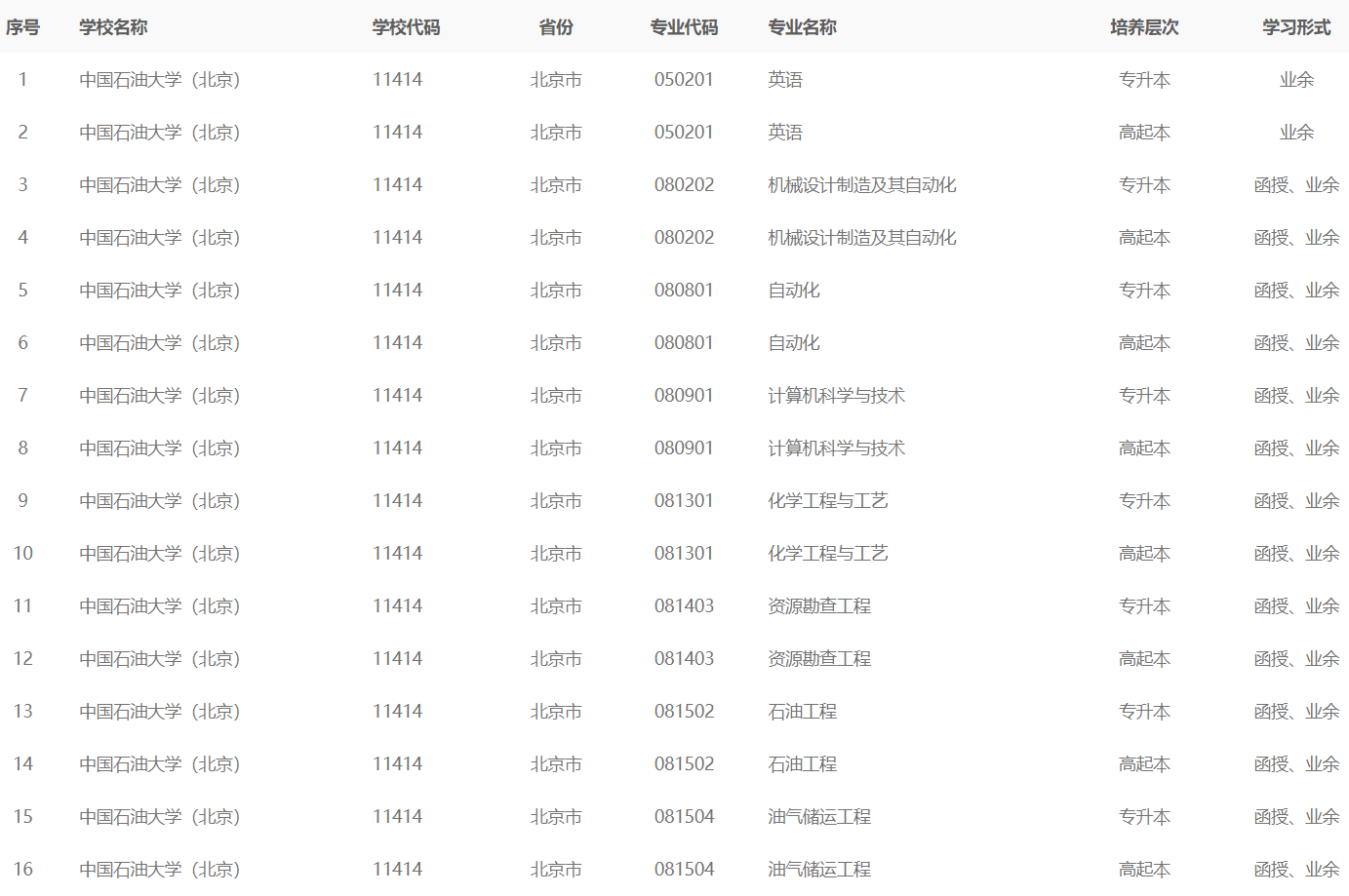
Task: Click 高起本 in row 2
Action: pyautogui.click(x=1144, y=133)
